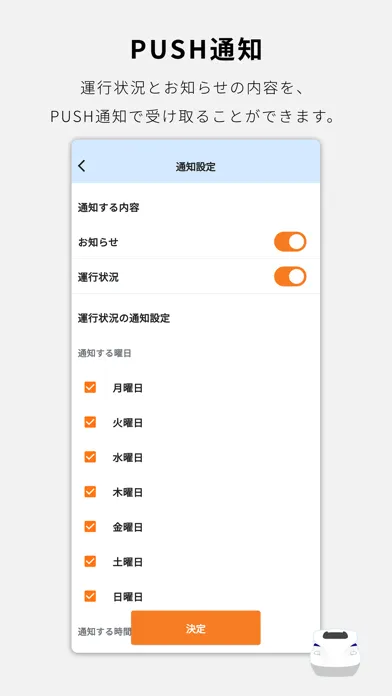Toggle the 日曜日 checkbox
392x696 pixels.
point(90,596)
